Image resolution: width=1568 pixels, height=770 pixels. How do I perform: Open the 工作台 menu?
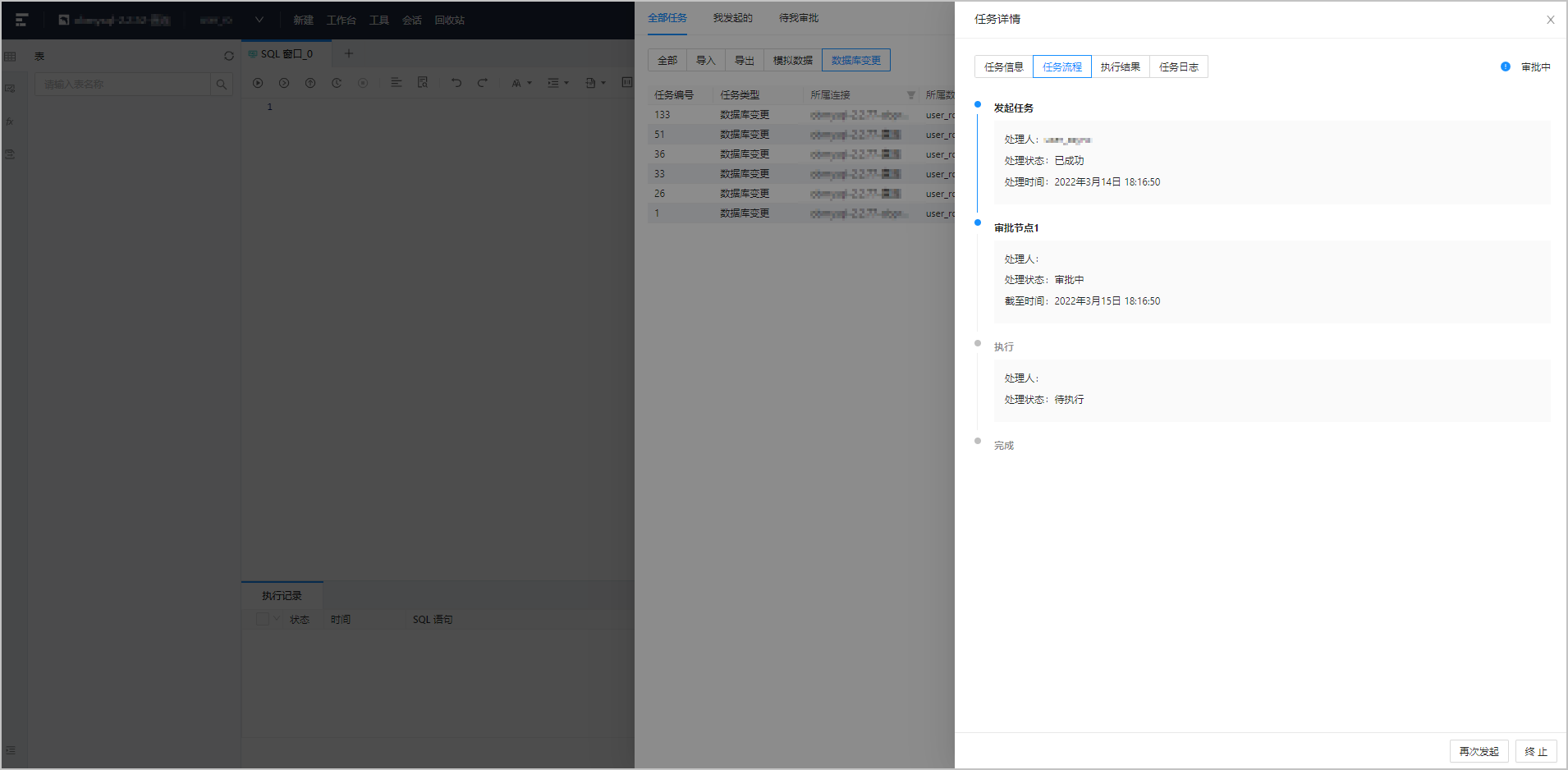click(x=341, y=21)
